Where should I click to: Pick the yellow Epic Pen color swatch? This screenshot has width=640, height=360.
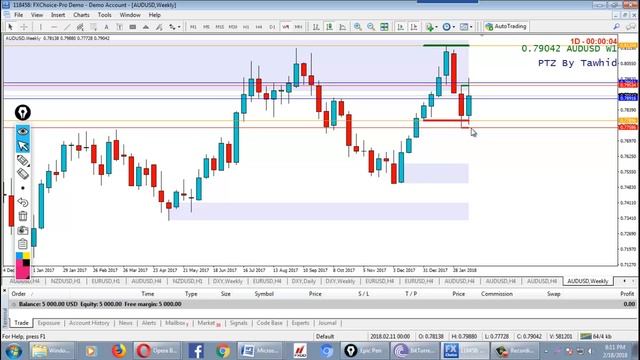click(x=27, y=256)
